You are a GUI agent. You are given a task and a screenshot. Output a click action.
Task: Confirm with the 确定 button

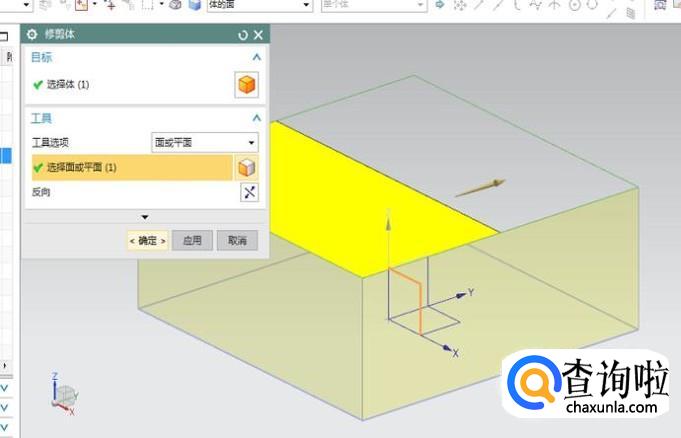click(x=148, y=240)
